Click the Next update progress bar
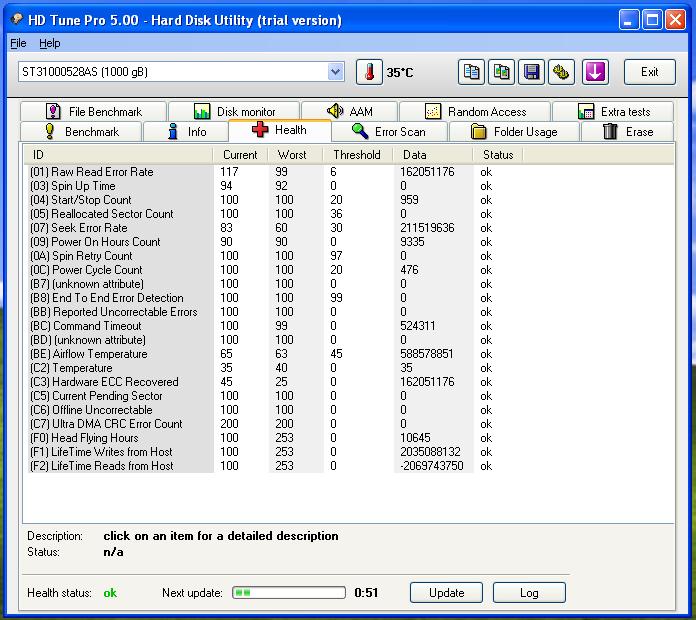 289,592
